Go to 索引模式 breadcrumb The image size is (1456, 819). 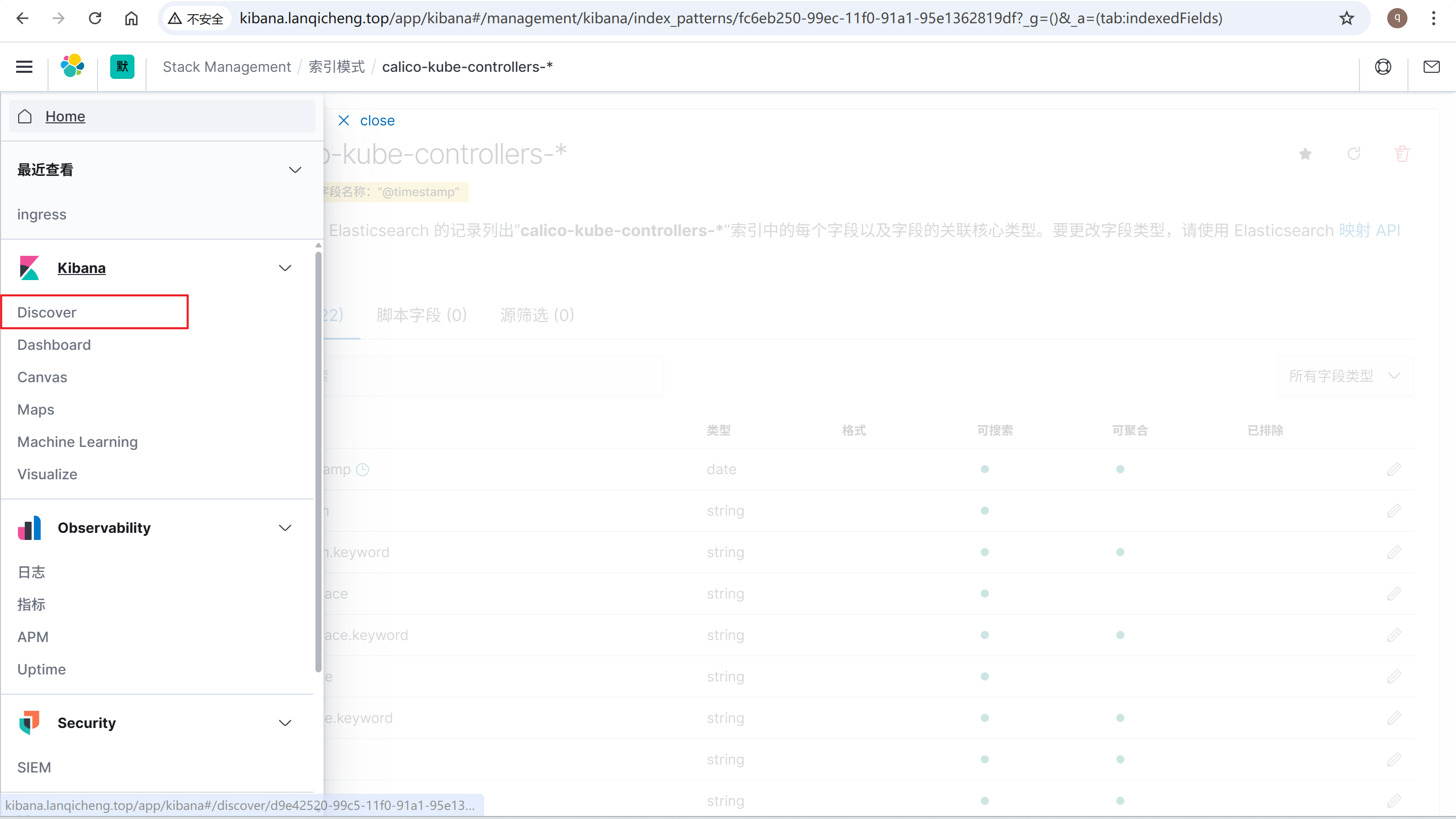(337, 67)
